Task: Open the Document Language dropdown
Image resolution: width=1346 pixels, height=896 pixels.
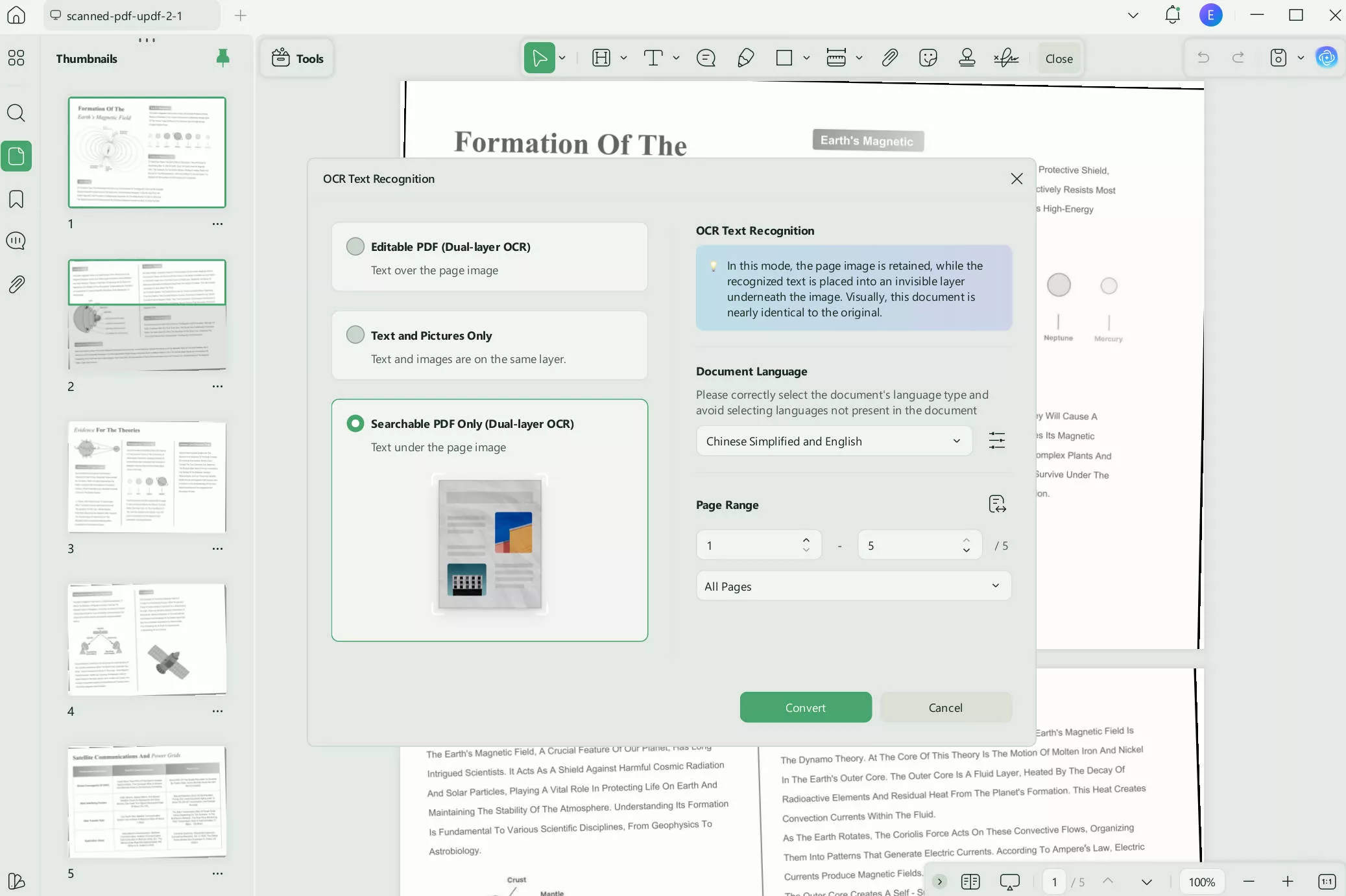Action: point(834,440)
